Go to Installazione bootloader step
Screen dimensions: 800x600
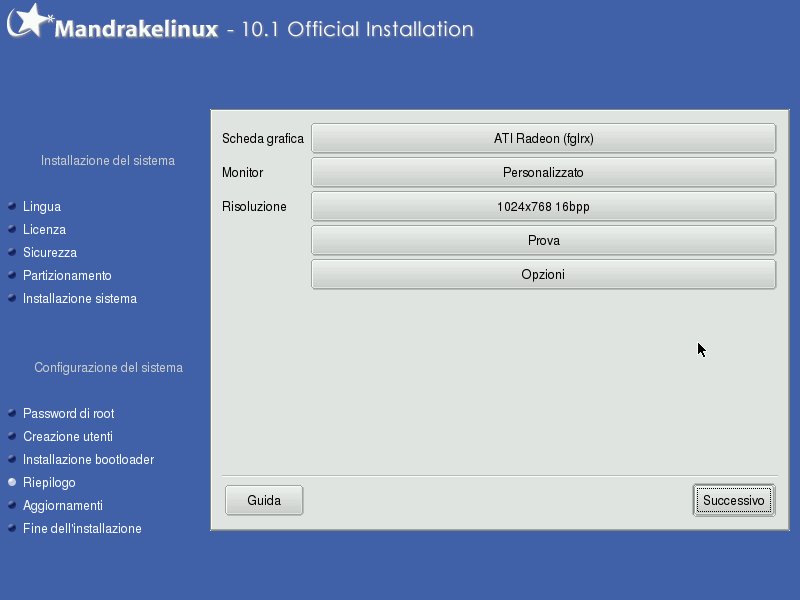pyautogui.click(x=88, y=460)
